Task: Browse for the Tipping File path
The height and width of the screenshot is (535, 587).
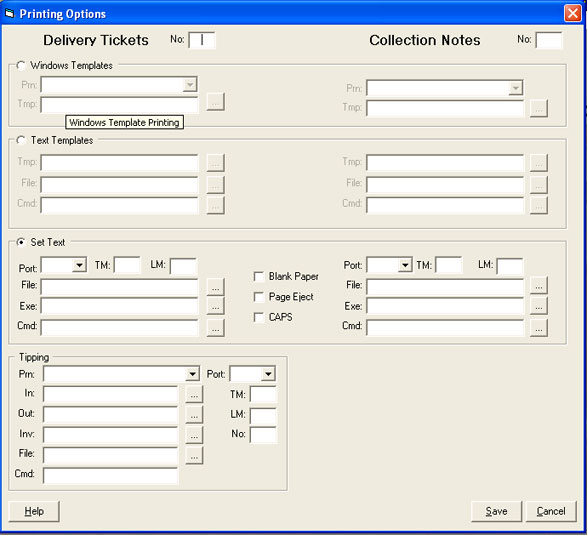Action: 194,455
